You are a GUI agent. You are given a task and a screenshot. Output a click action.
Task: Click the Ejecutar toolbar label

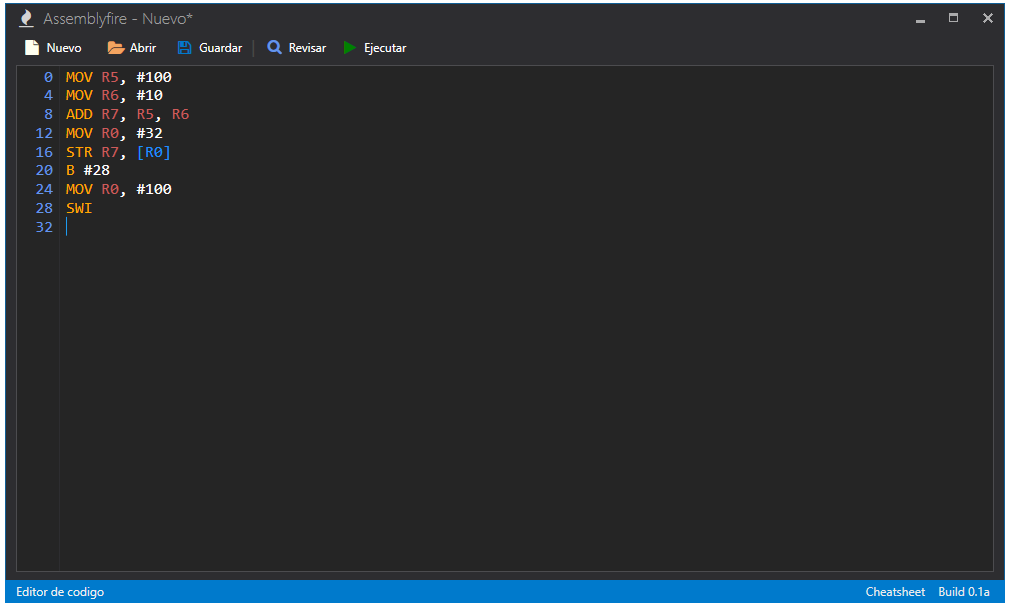(x=385, y=48)
